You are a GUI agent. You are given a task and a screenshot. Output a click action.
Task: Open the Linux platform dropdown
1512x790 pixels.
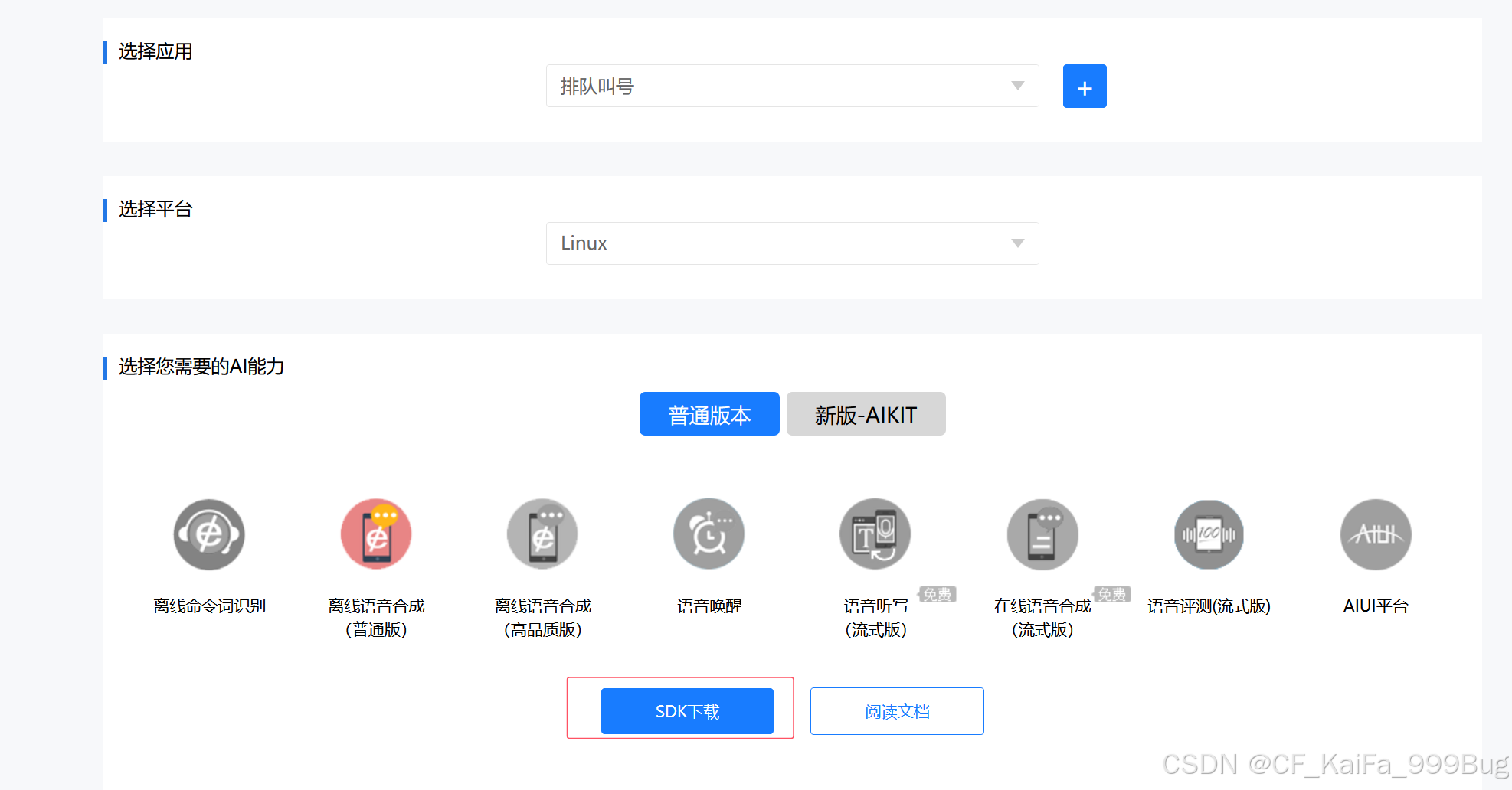(792, 243)
